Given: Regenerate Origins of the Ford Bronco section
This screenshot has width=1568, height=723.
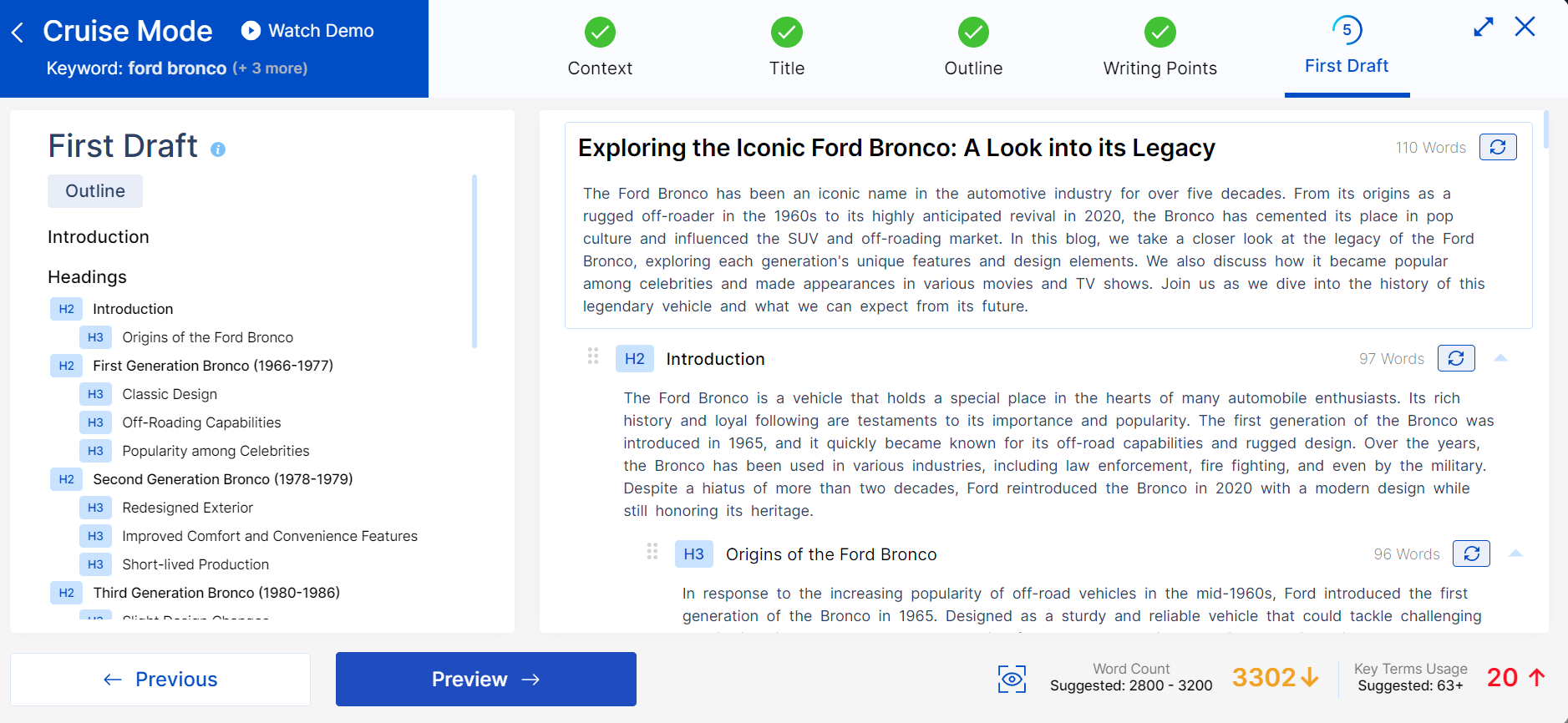Looking at the screenshot, I should pyautogui.click(x=1471, y=554).
